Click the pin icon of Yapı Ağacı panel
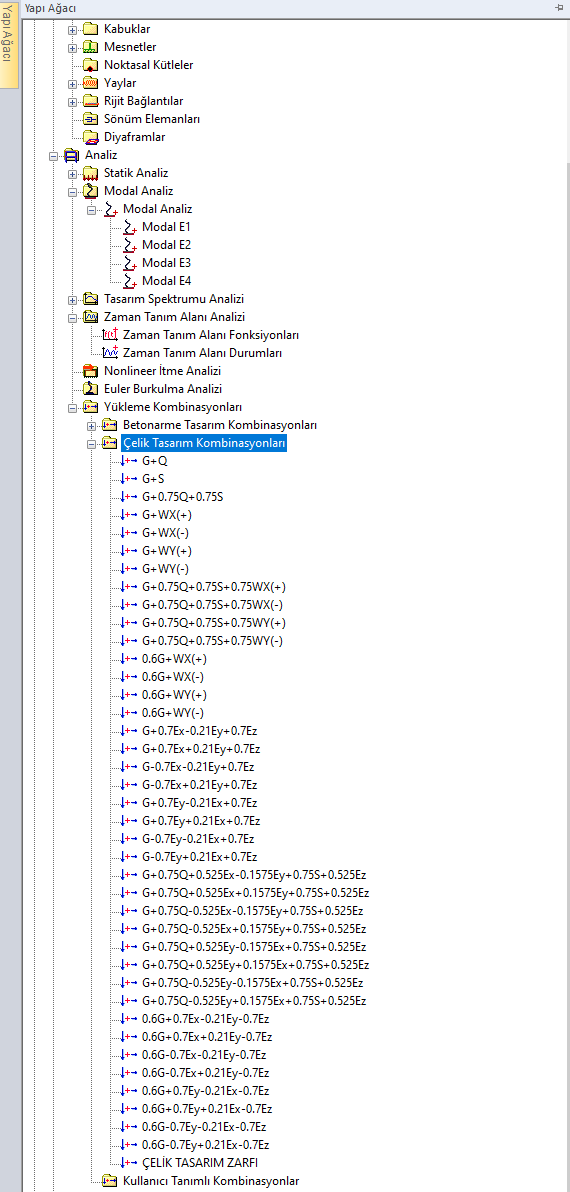Screen dimensions: 570x1192 560,8
